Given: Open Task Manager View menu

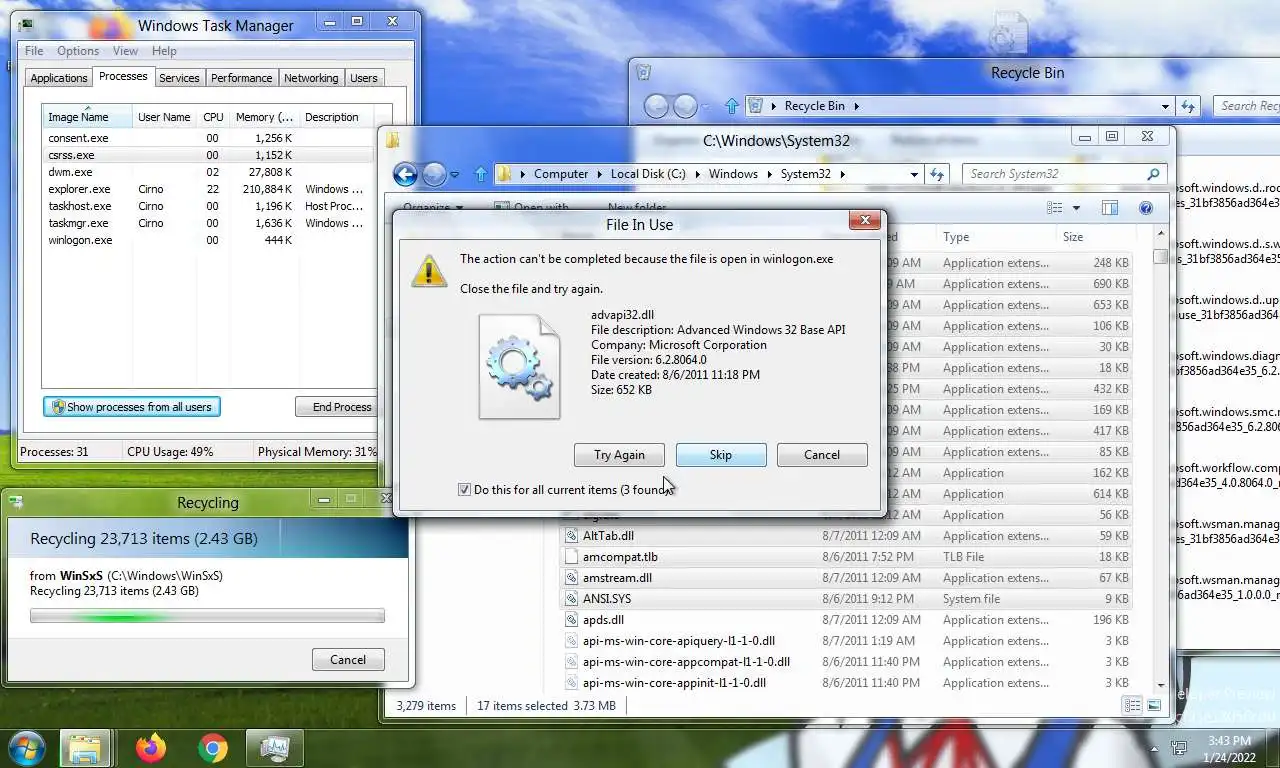Looking at the screenshot, I should pyautogui.click(x=126, y=51).
